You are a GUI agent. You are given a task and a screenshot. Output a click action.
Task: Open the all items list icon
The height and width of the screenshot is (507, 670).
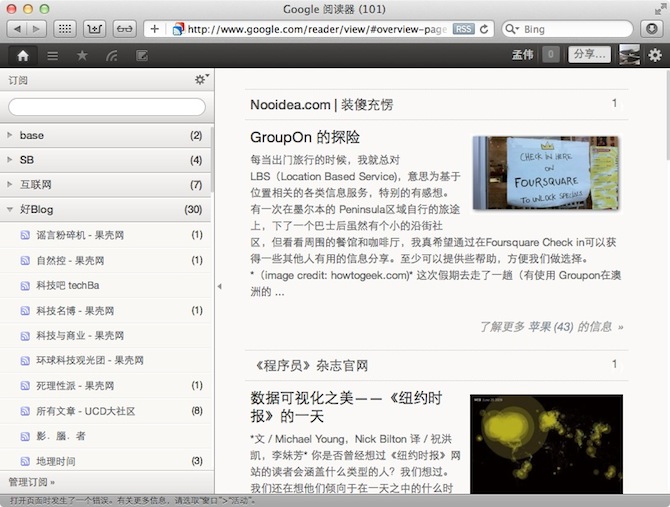pos(53,56)
